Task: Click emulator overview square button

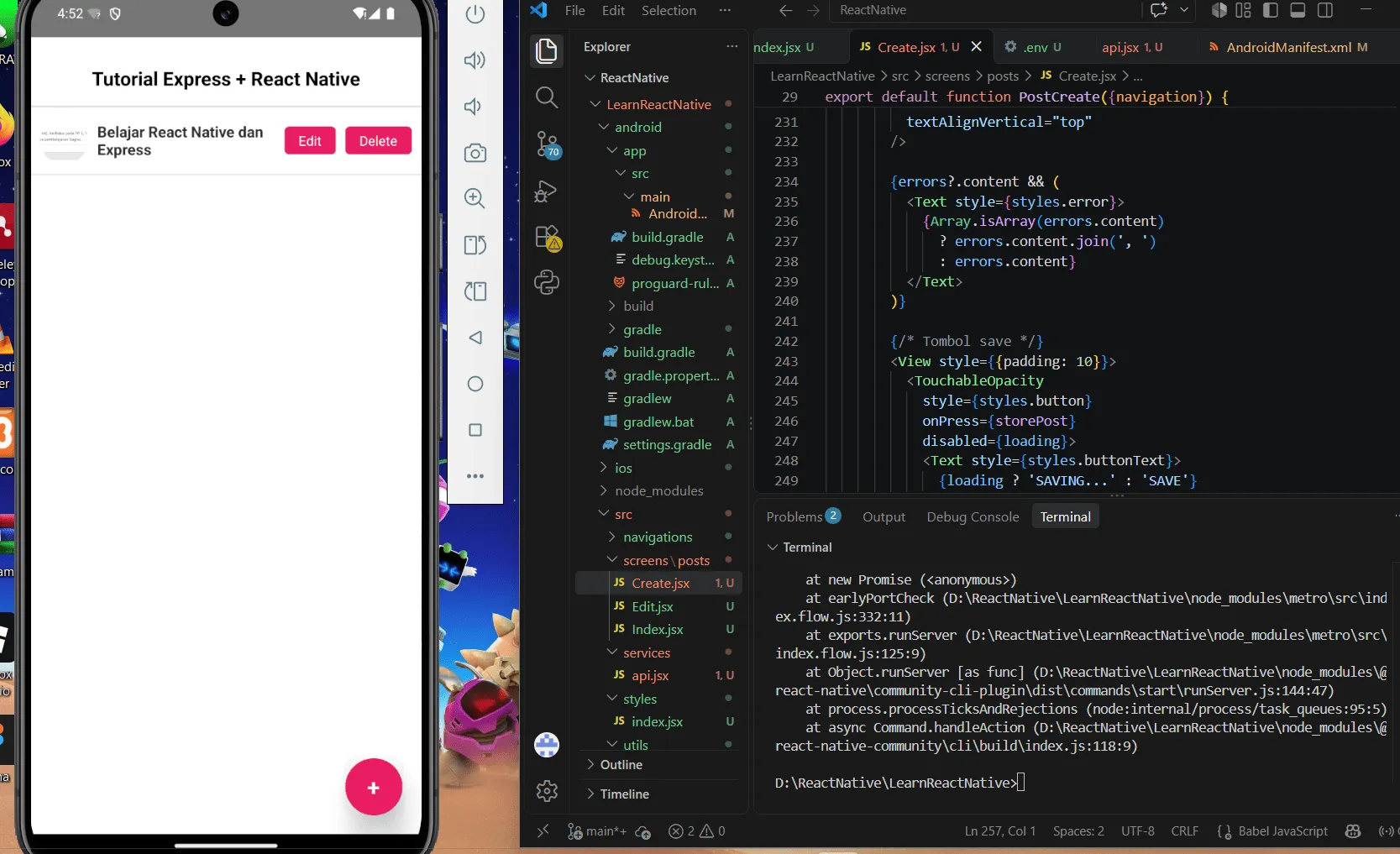Action: pyautogui.click(x=475, y=430)
